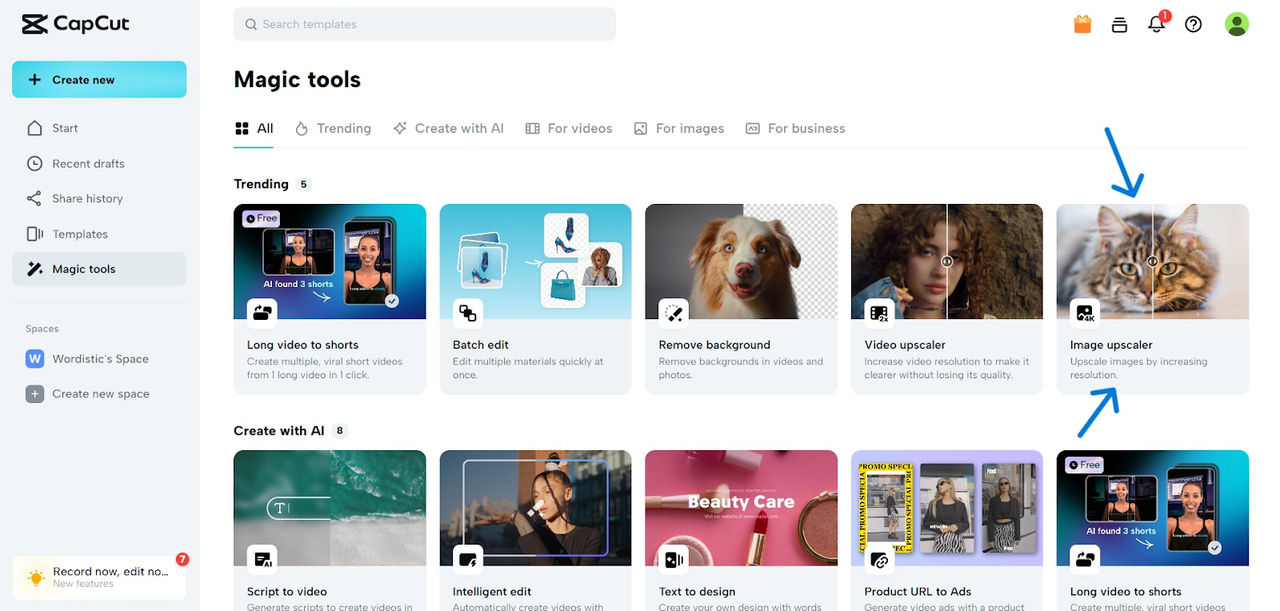Open the orange gift box icon
Screen dimensions: 1280x611
1082,24
